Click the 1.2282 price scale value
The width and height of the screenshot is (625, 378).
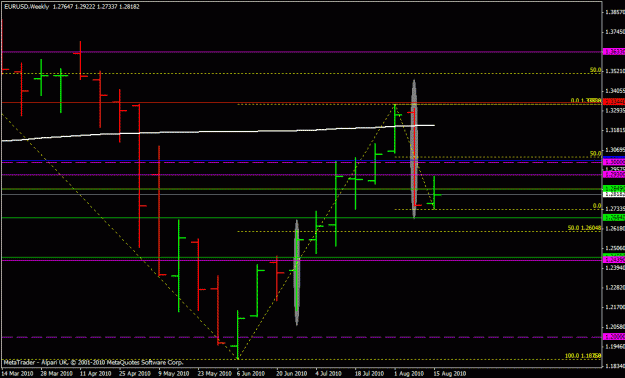[615, 287]
